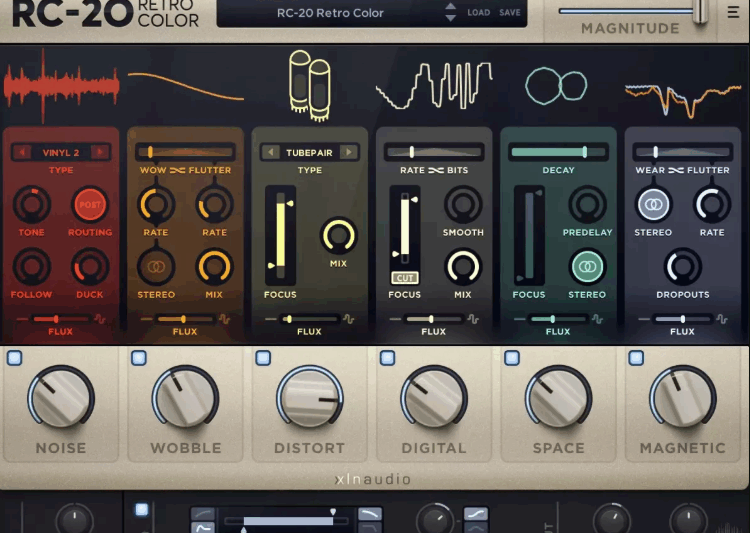Select previous distortion type left arrow

tap(271, 153)
